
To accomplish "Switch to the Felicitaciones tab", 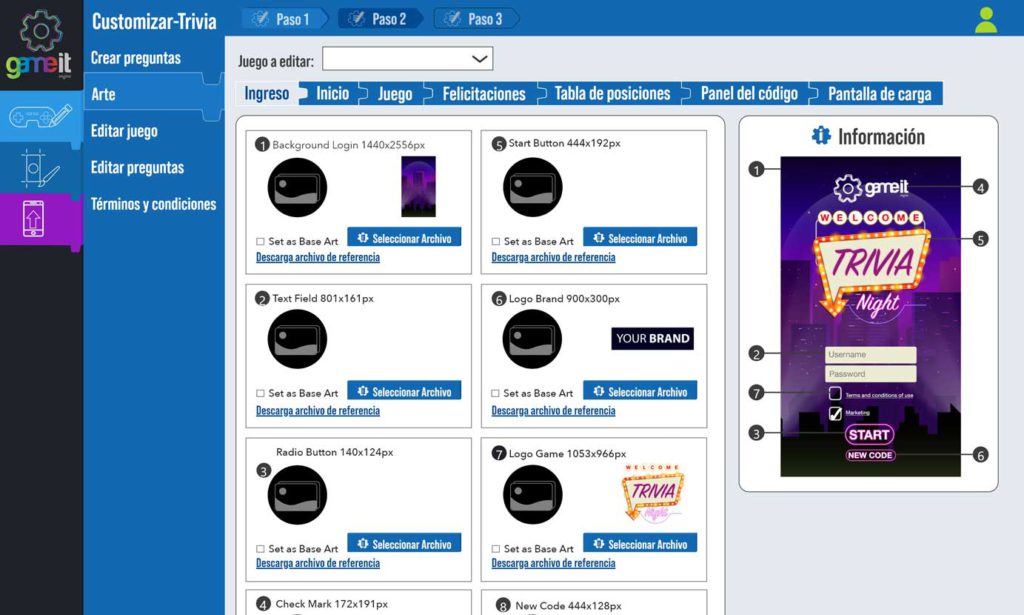I will [484, 94].
